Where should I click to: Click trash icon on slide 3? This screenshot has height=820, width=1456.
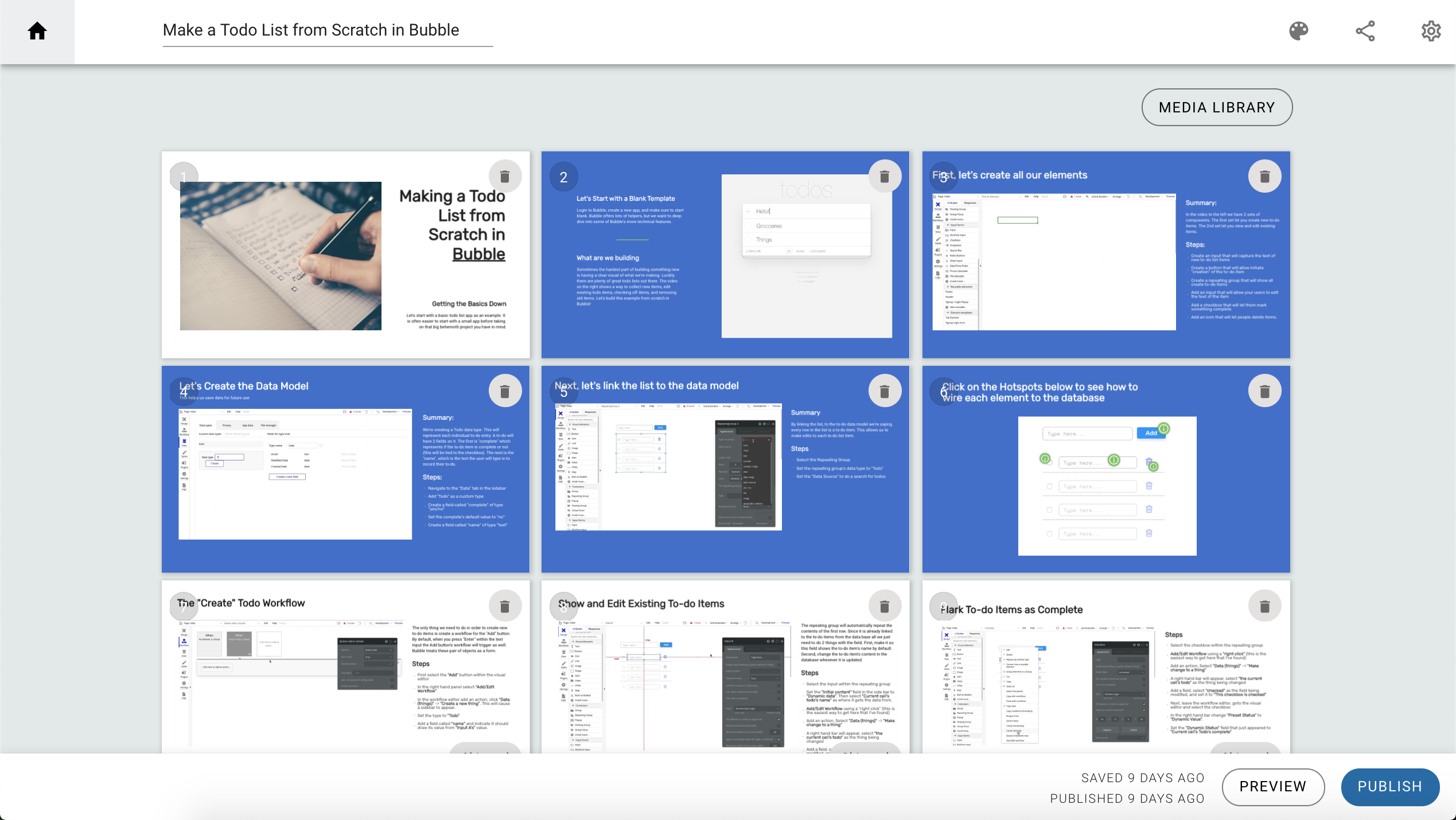click(1264, 176)
